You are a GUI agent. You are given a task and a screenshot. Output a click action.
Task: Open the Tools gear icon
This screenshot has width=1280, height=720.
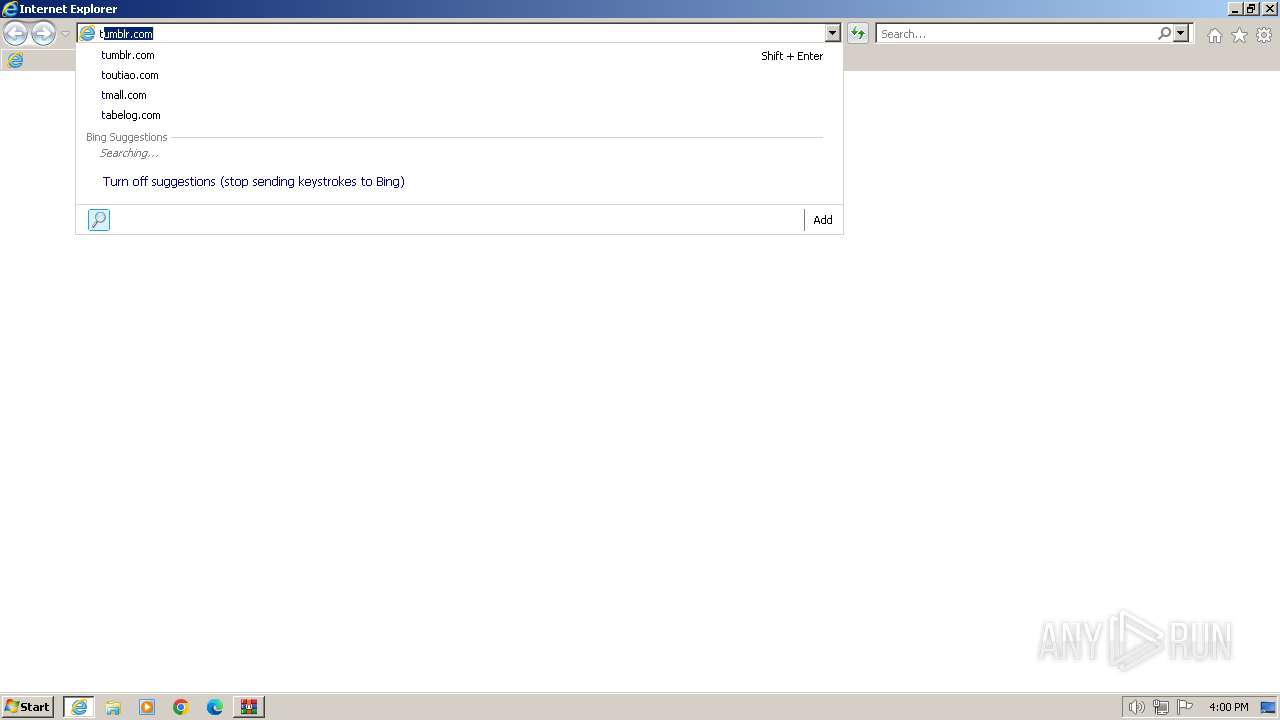(x=1264, y=35)
